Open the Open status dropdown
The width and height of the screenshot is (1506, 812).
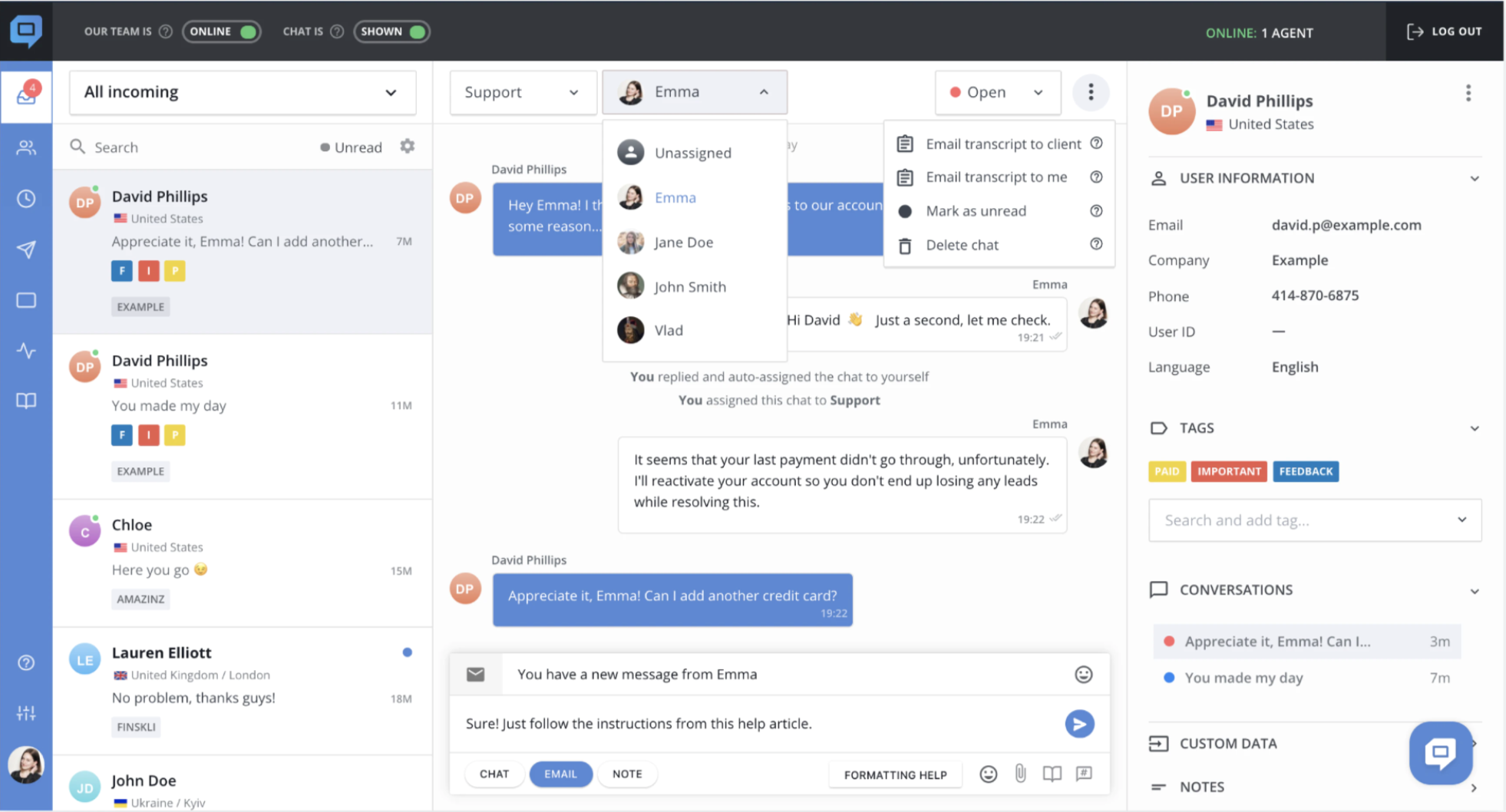[x=997, y=92]
